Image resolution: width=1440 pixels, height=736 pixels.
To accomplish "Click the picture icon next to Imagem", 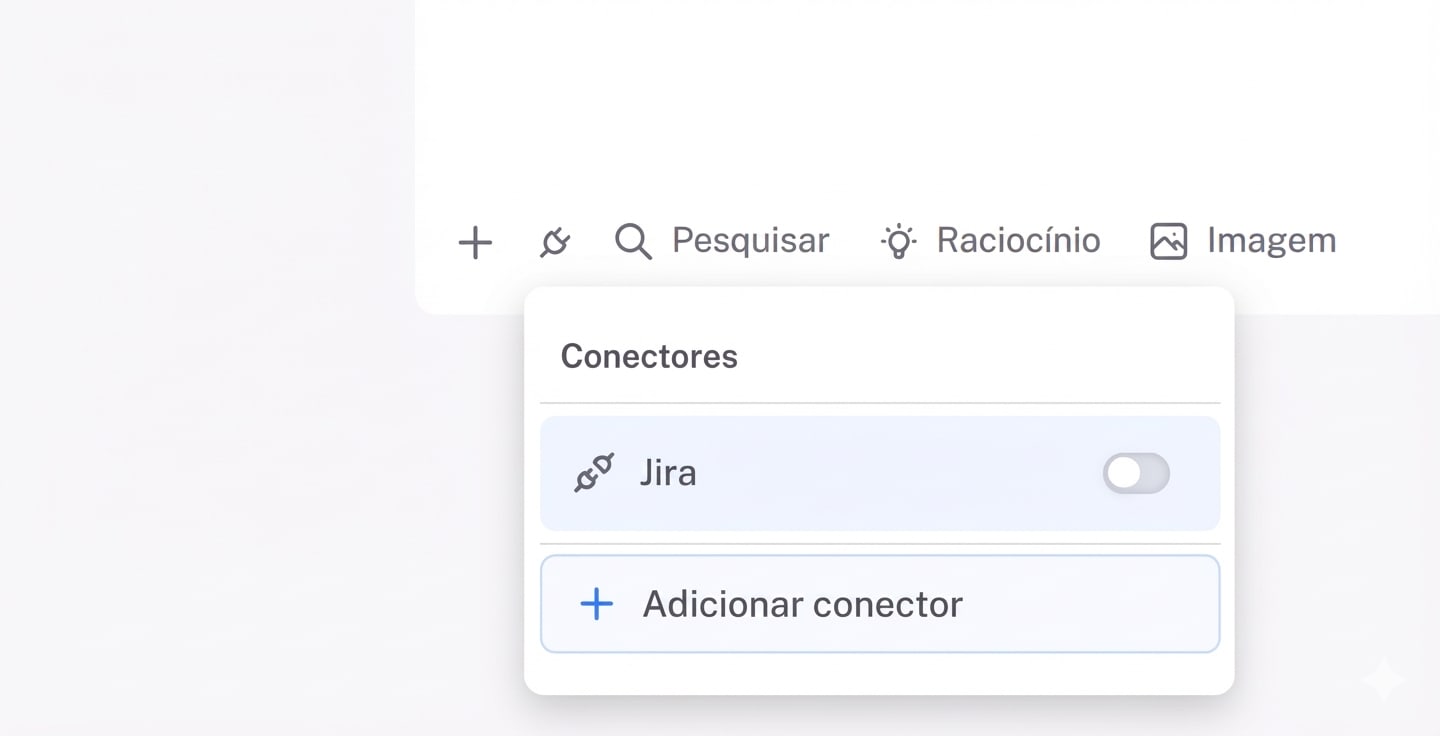I will pos(1166,240).
